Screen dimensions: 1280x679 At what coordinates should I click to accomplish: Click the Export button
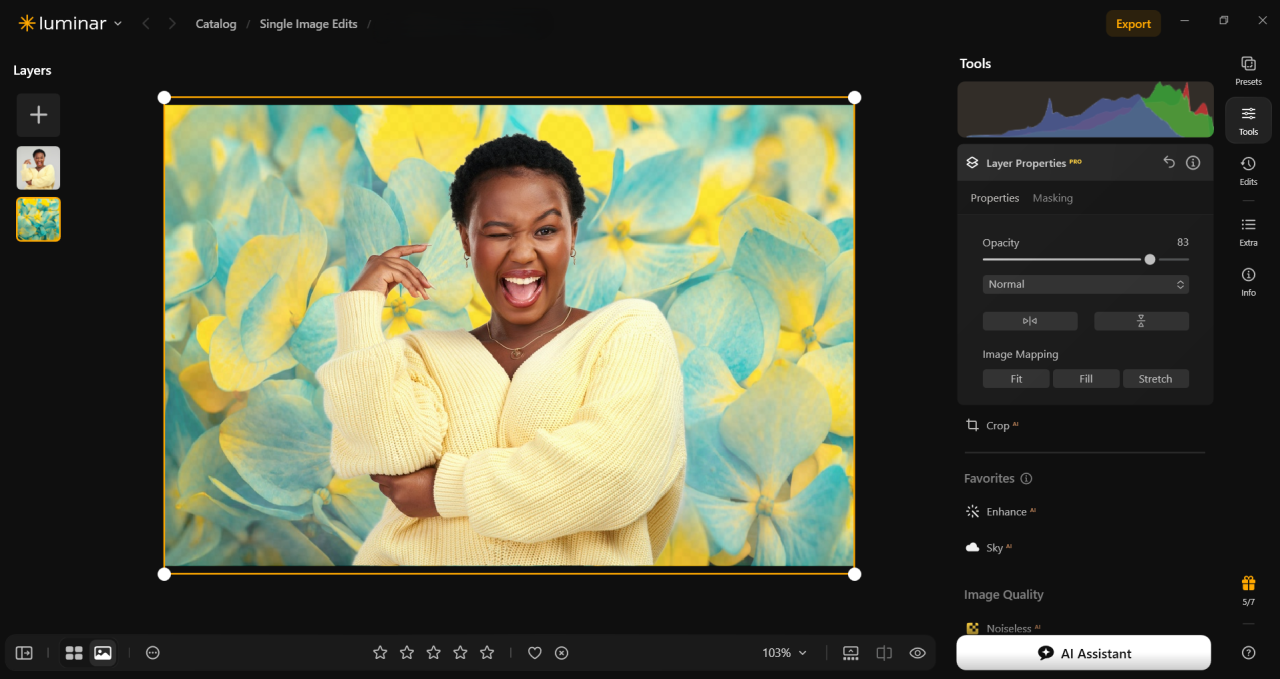1133,24
